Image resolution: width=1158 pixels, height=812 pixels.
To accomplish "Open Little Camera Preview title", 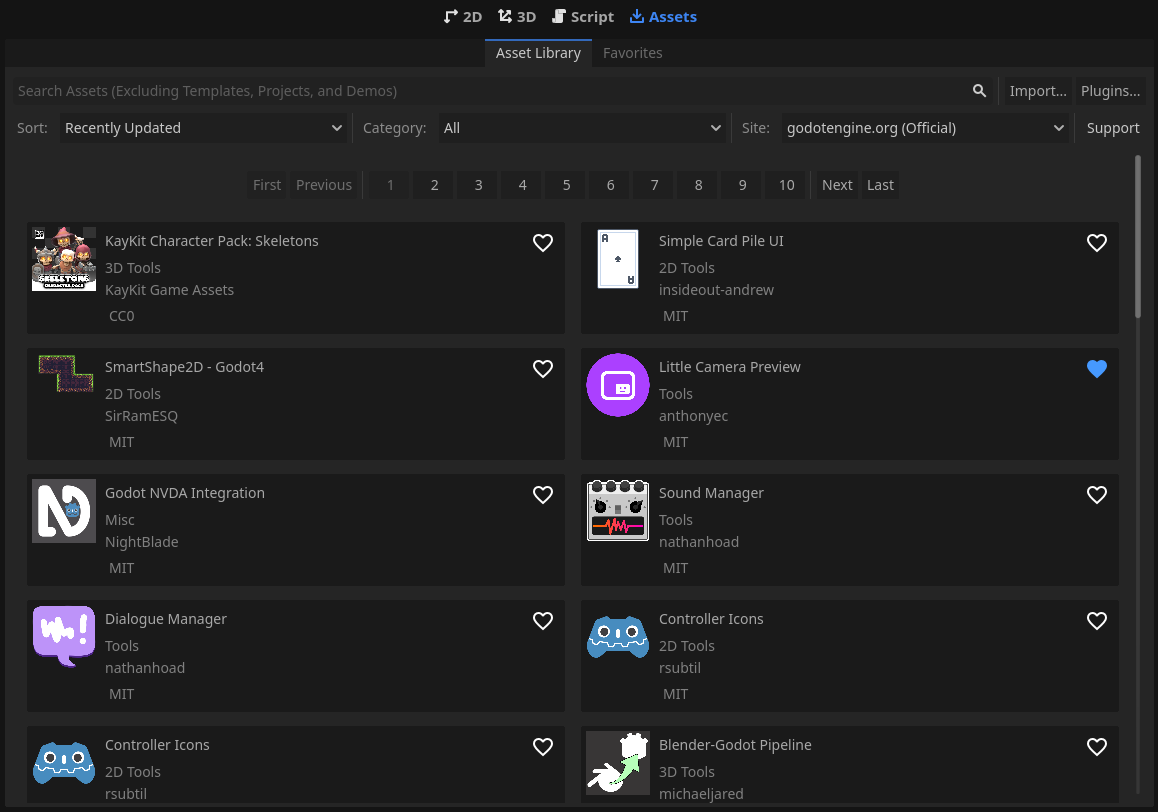I will (x=730, y=367).
